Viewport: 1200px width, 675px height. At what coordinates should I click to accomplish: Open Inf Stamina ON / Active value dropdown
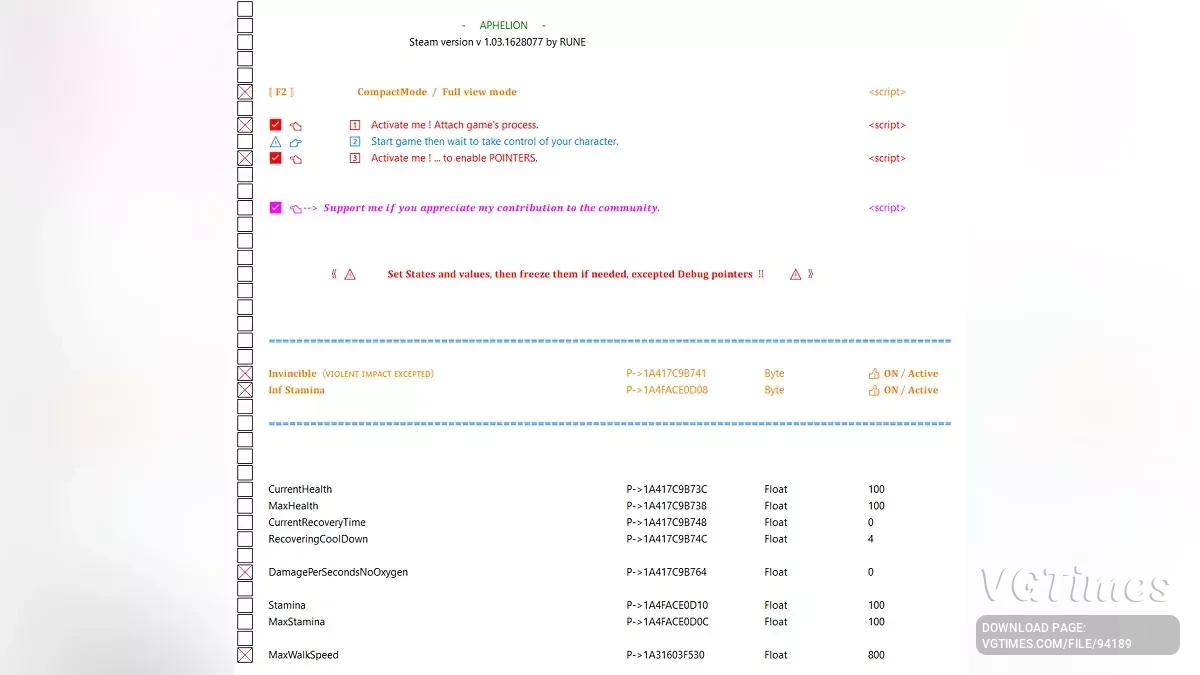(x=910, y=390)
